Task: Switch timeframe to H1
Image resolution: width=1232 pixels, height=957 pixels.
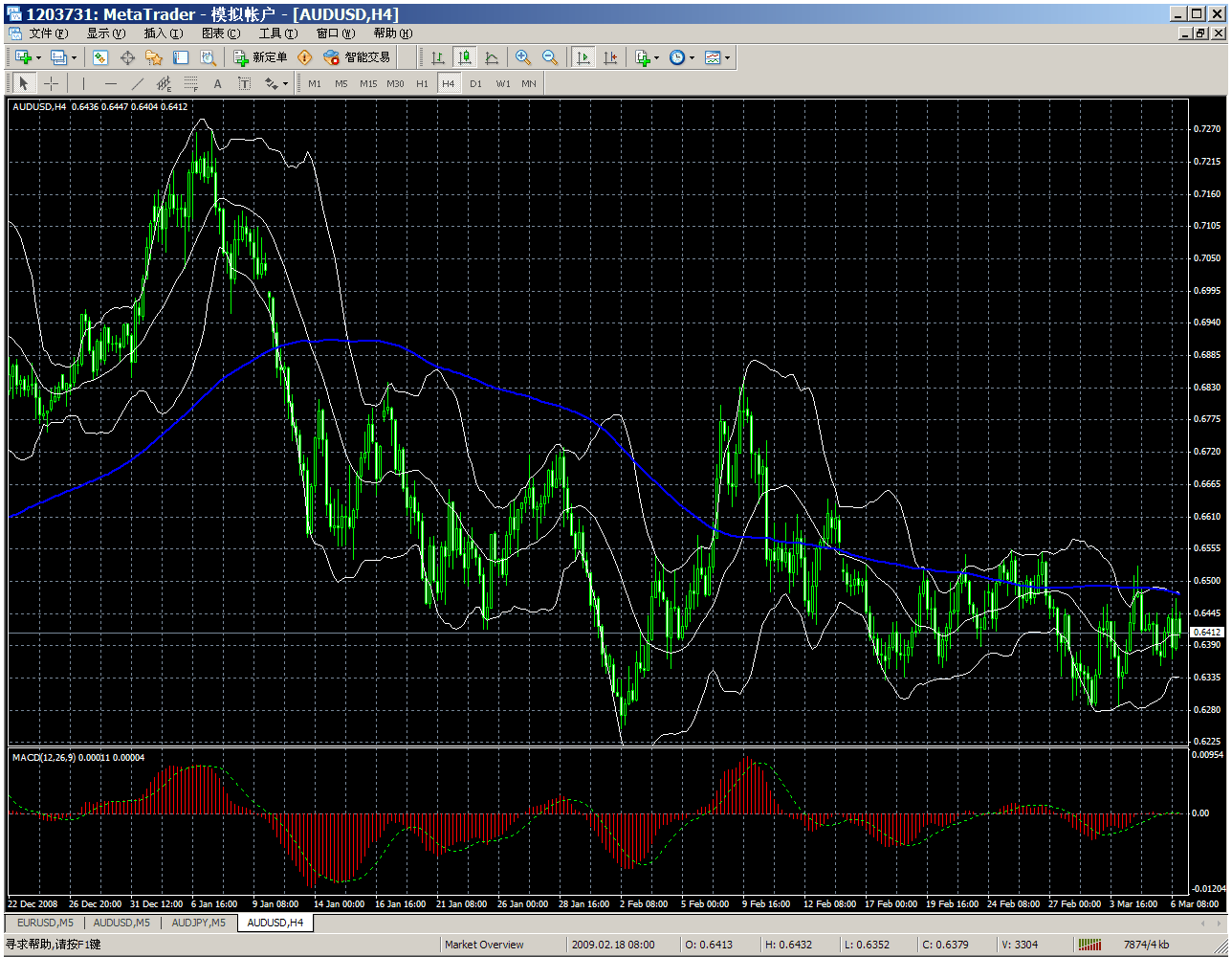Action: [422, 83]
